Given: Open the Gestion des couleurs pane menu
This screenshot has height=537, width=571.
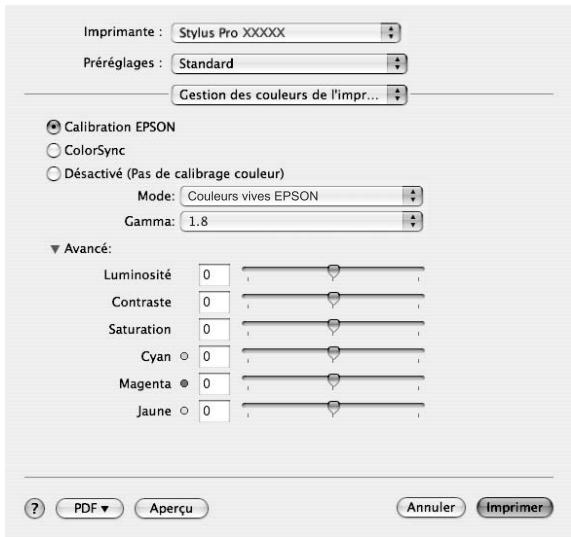Looking at the screenshot, I should (x=289, y=95).
